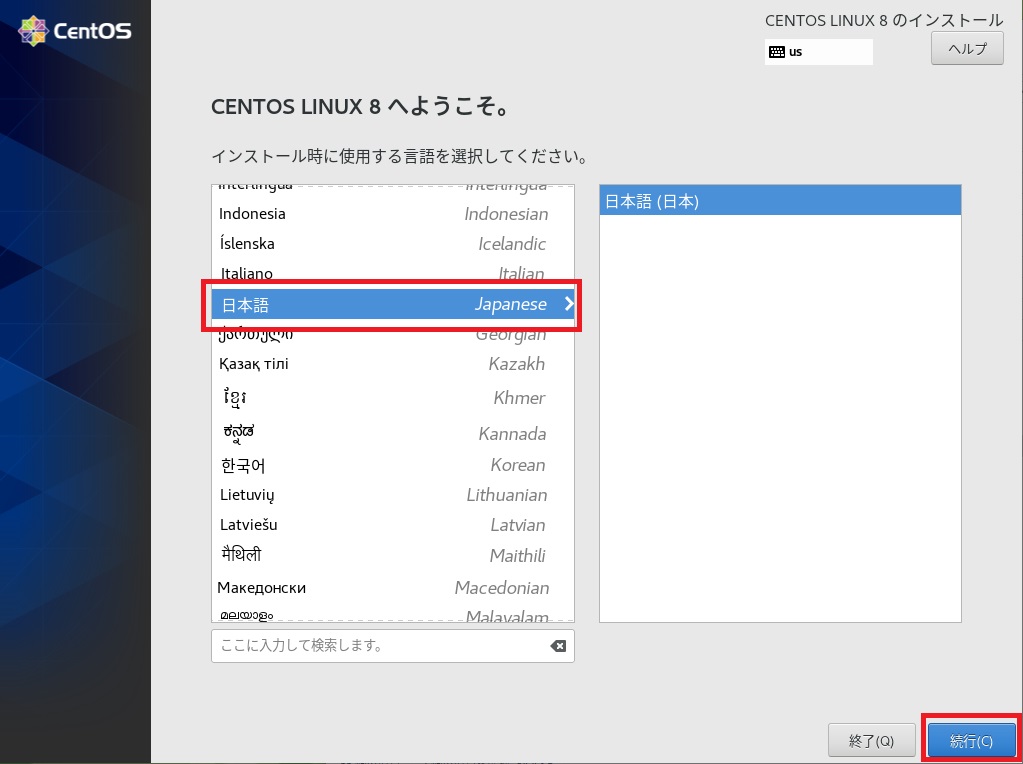Select the us keyboard layout indicator
1023x764 pixels.
tap(818, 52)
